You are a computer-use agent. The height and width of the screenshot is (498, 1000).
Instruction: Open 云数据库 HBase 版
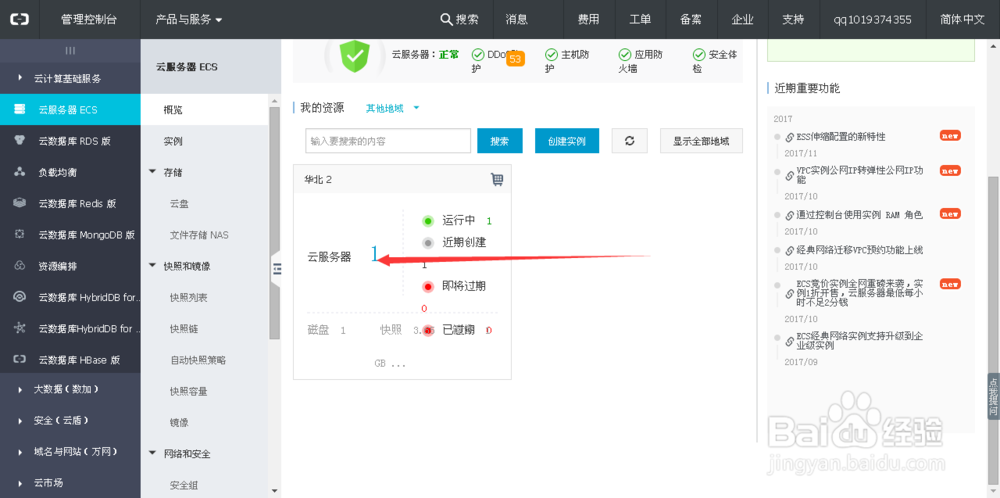[x=79, y=360]
